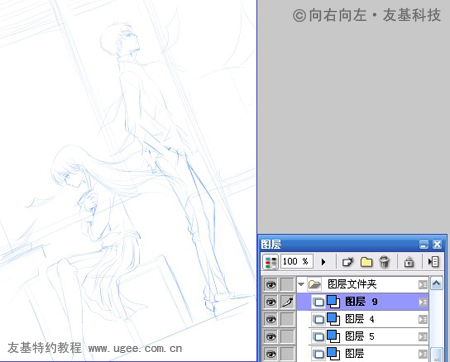The image size is (450, 362).
Task: Click the layer color display mode icon
Action: [x=271, y=262]
